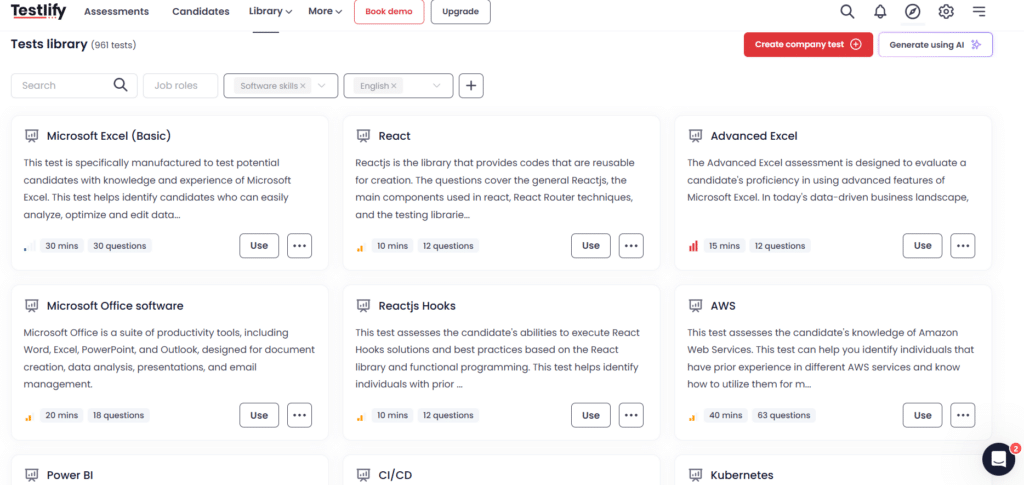
Task: Click the "20 mins" tag
Action: click(62, 415)
